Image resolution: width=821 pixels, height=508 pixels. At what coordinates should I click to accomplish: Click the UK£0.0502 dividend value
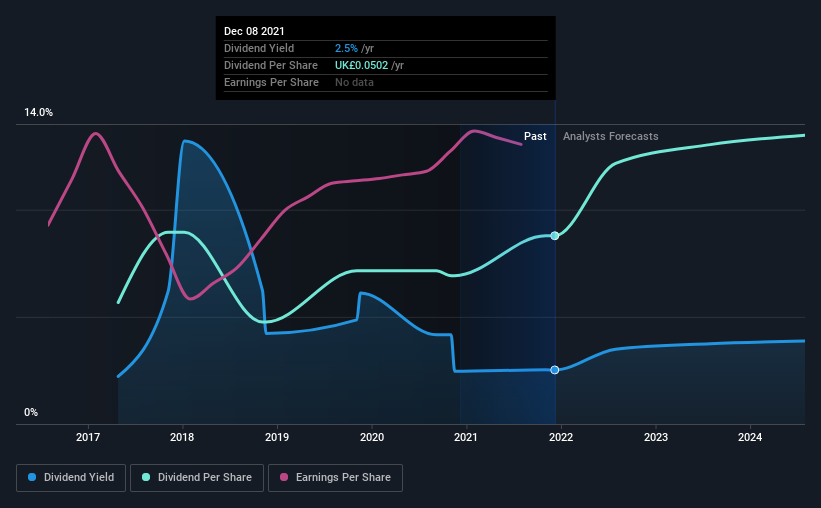point(361,65)
